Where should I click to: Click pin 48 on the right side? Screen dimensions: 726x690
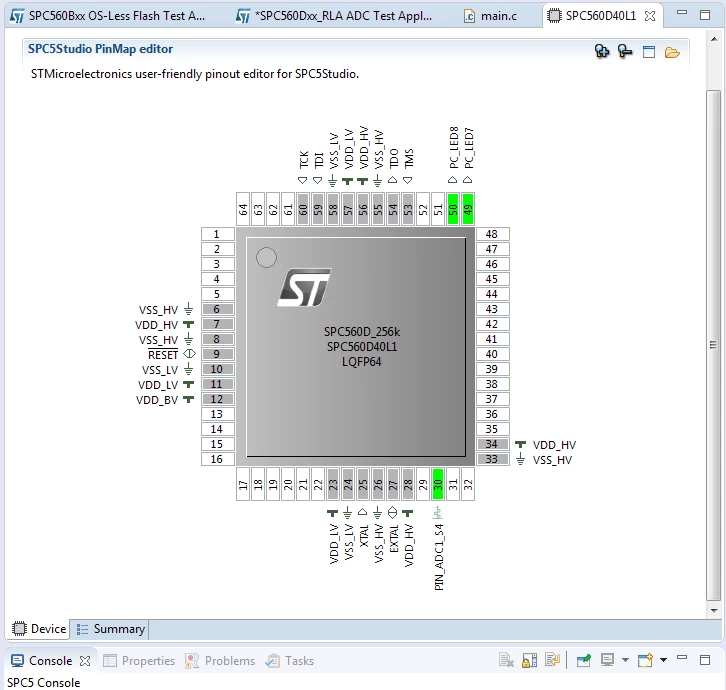point(493,234)
